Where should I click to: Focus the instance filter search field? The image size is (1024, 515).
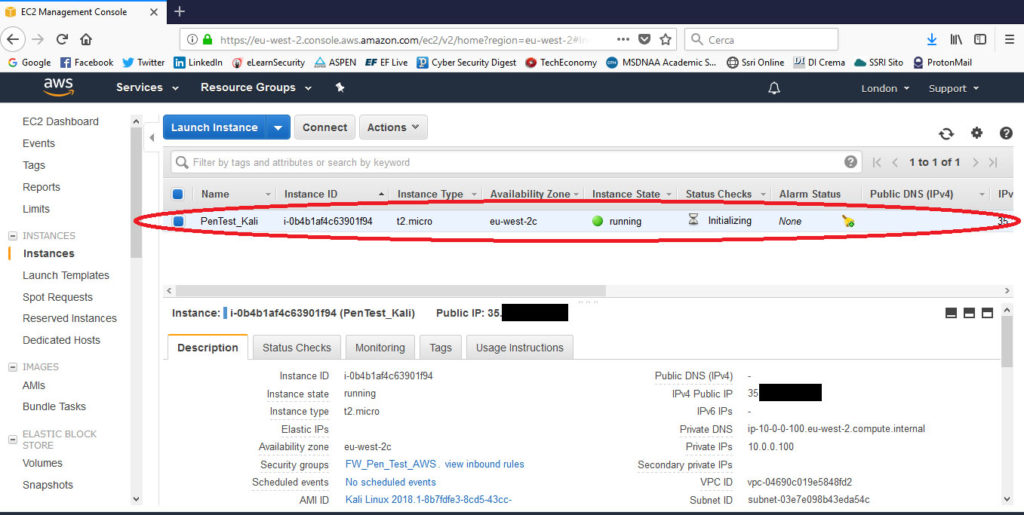tap(516, 163)
